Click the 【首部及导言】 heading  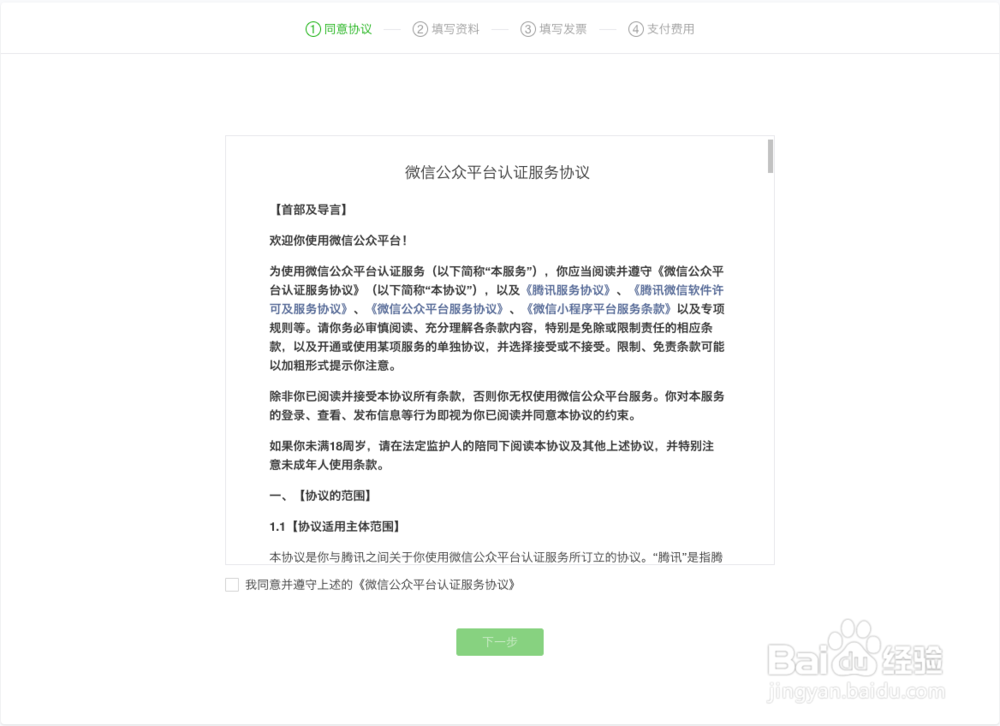[309, 210]
